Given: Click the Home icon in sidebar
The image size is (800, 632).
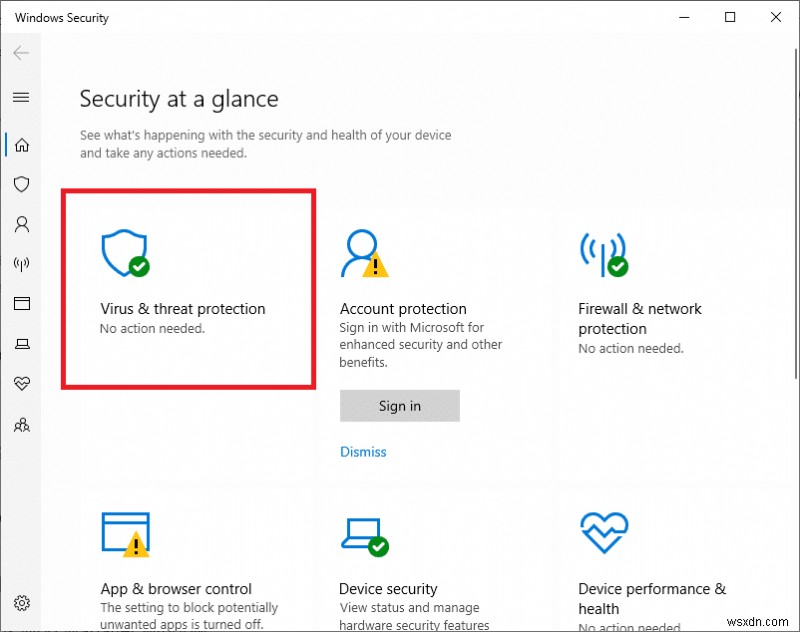Looking at the screenshot, I should point(21,145).
